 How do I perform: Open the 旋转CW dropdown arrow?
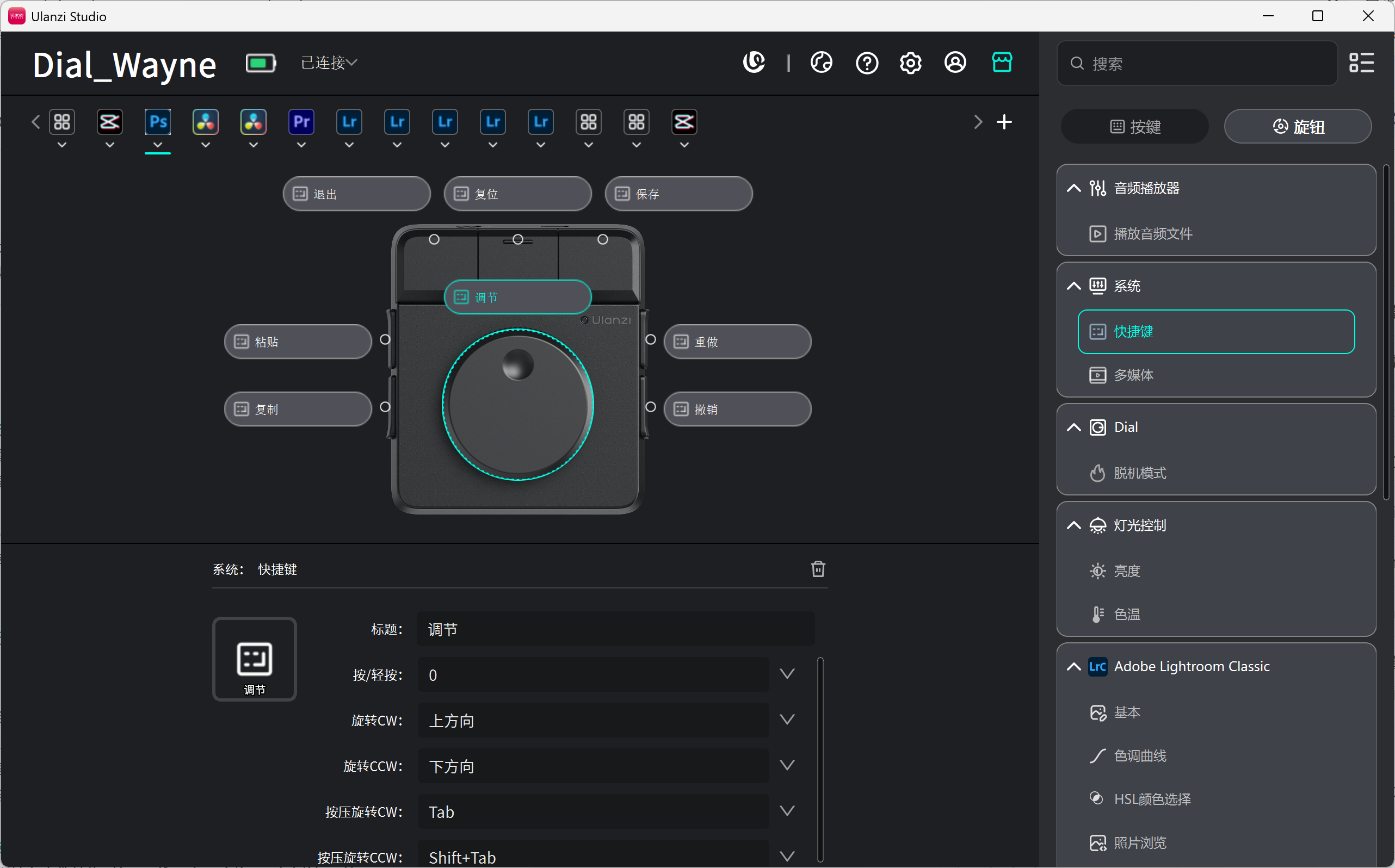pyautogui.click(x=787, y=720)
